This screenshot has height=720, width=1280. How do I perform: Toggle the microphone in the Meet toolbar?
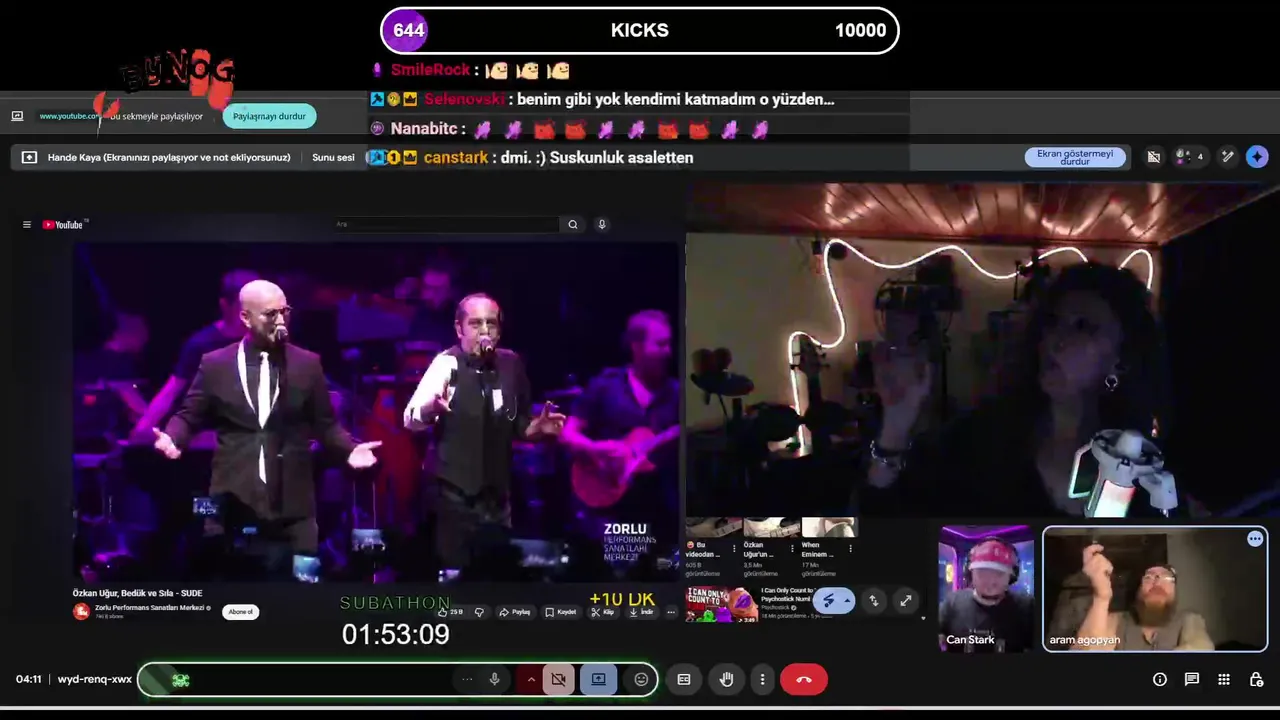coord(494,680)
